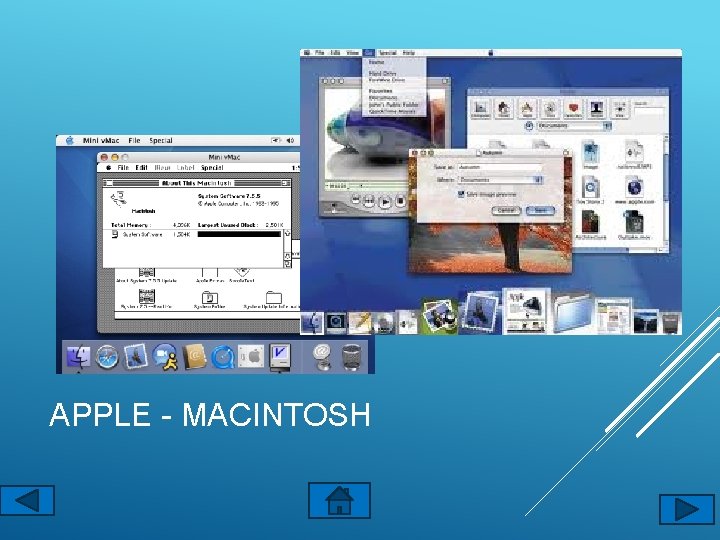Open File menu inside the emulated Mac

click(x=123, y=168)
